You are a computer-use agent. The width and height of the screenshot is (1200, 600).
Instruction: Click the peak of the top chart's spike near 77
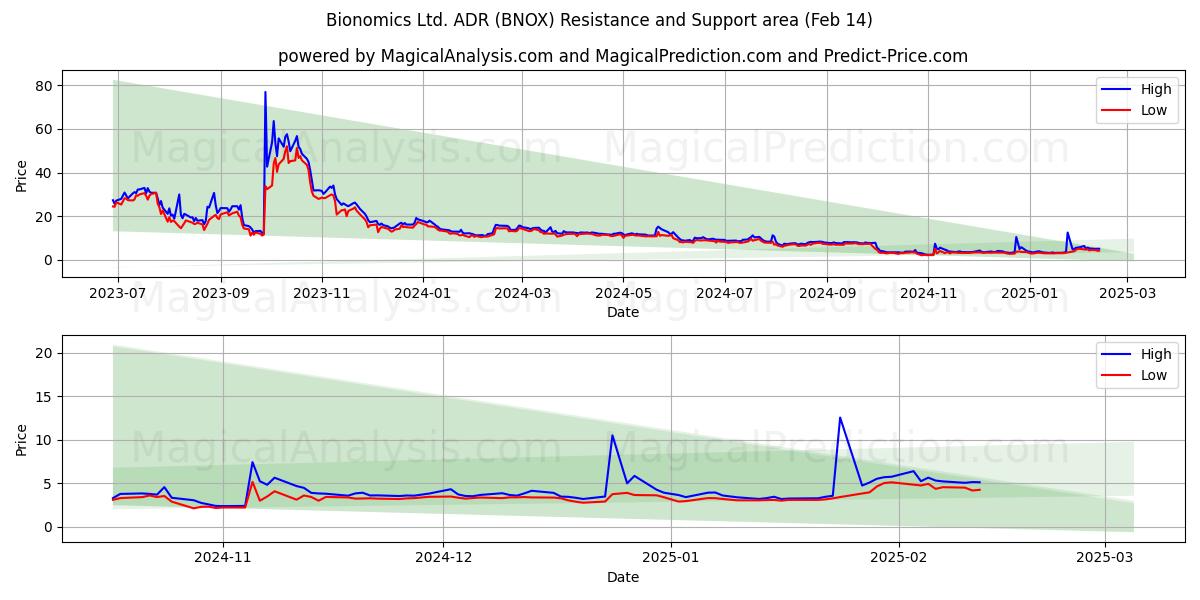click(x=265, y=93)
